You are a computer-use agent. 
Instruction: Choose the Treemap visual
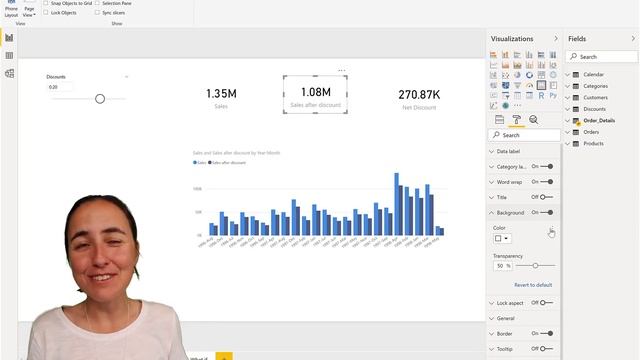pyautogui.click(x=541, y=75)
